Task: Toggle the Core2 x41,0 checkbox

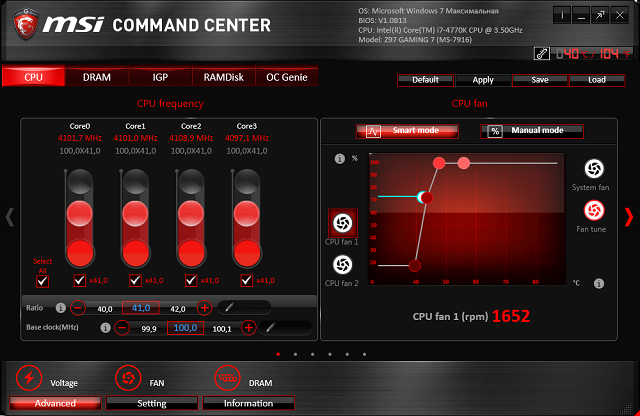Action: [191, 280]
